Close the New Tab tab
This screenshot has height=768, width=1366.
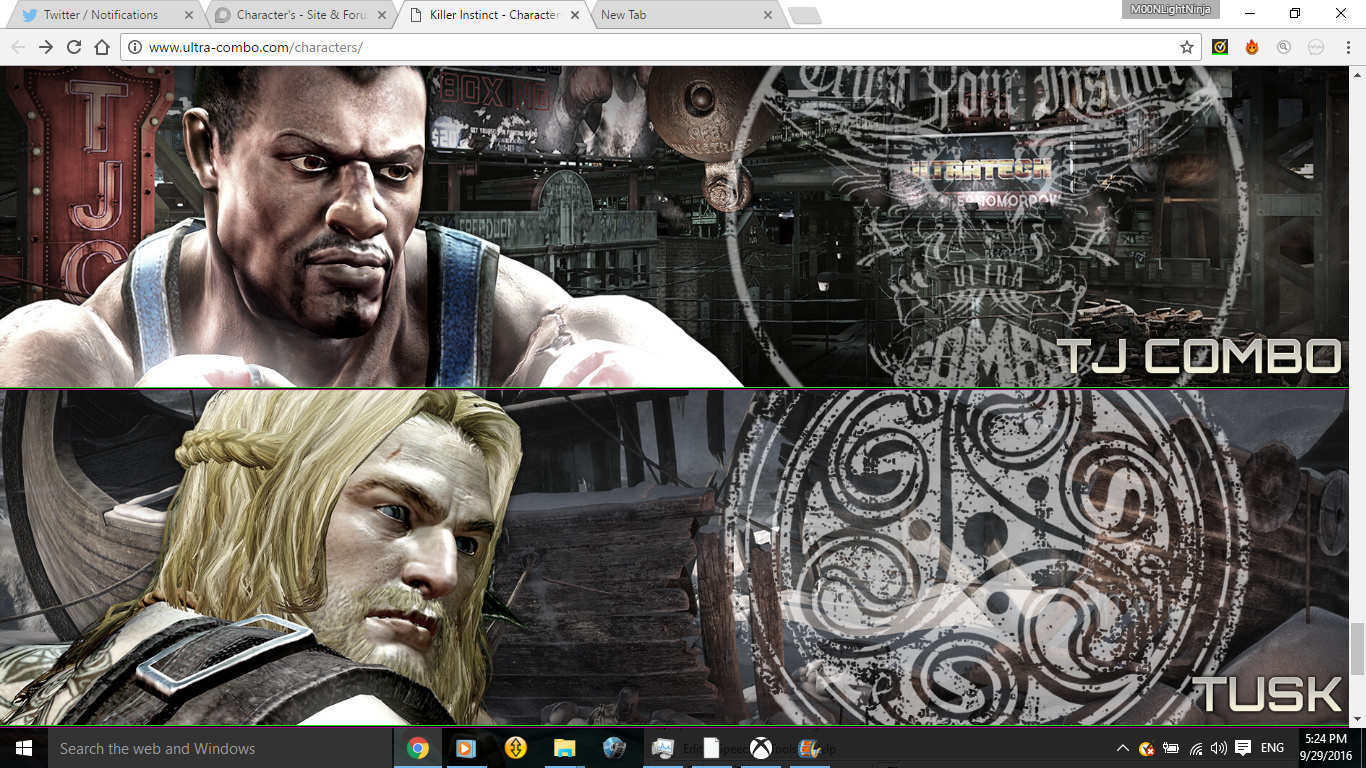coord(768,15)
